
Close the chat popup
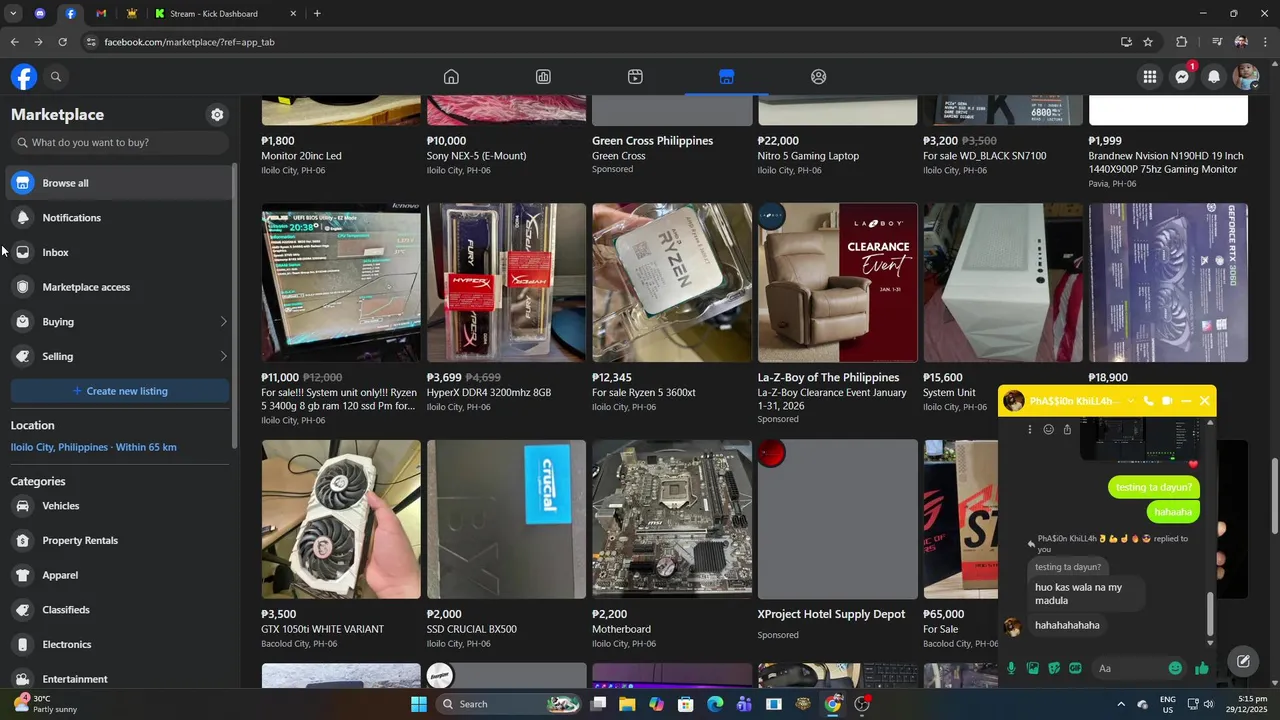(x=1205, y=401)
